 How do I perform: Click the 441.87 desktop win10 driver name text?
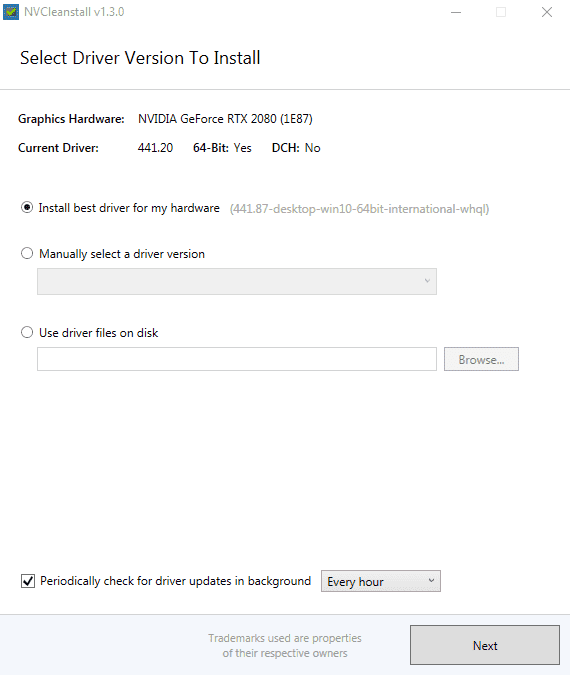point(359,209)
